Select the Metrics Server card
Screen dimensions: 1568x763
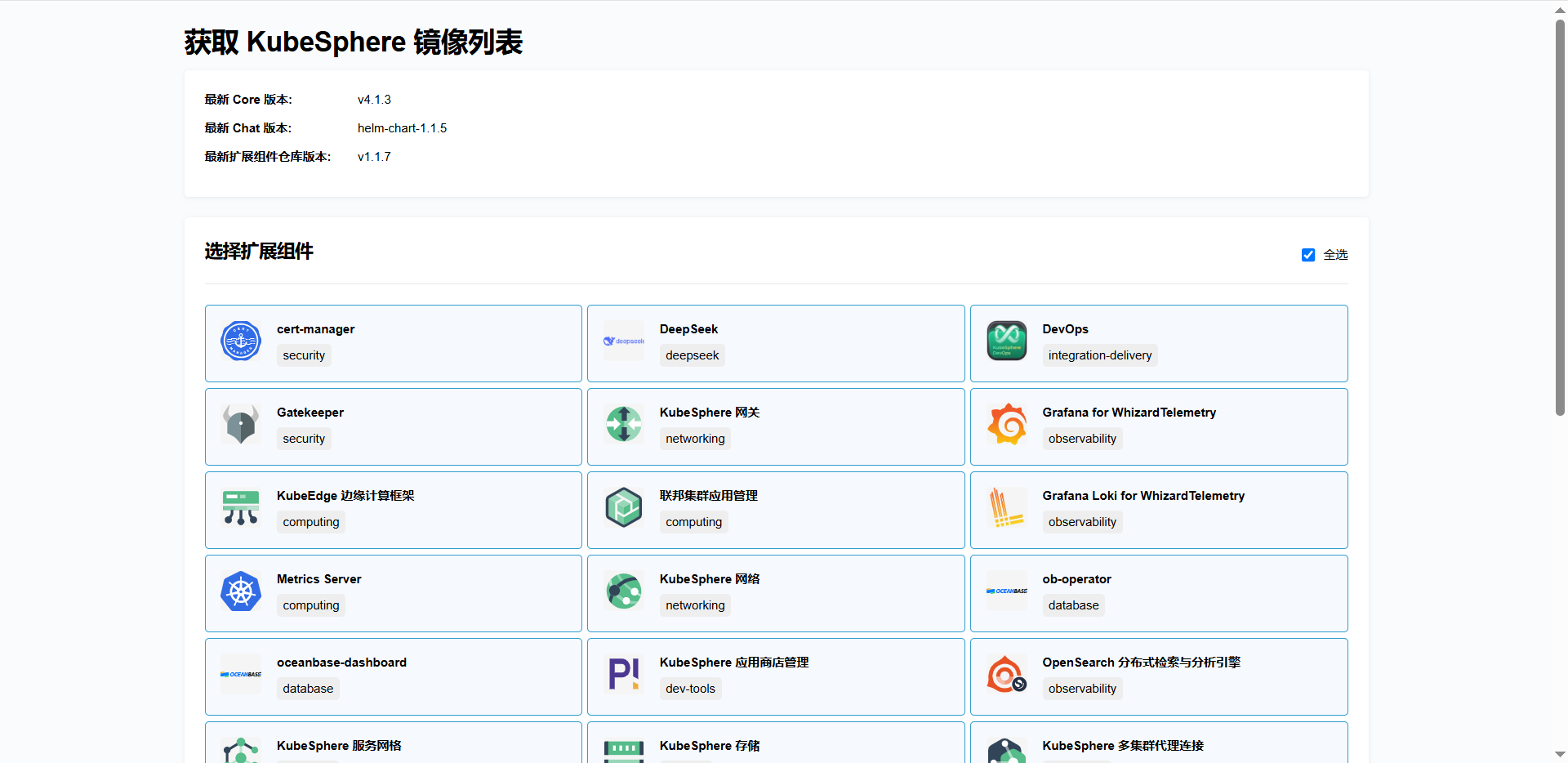coord(394,593)
